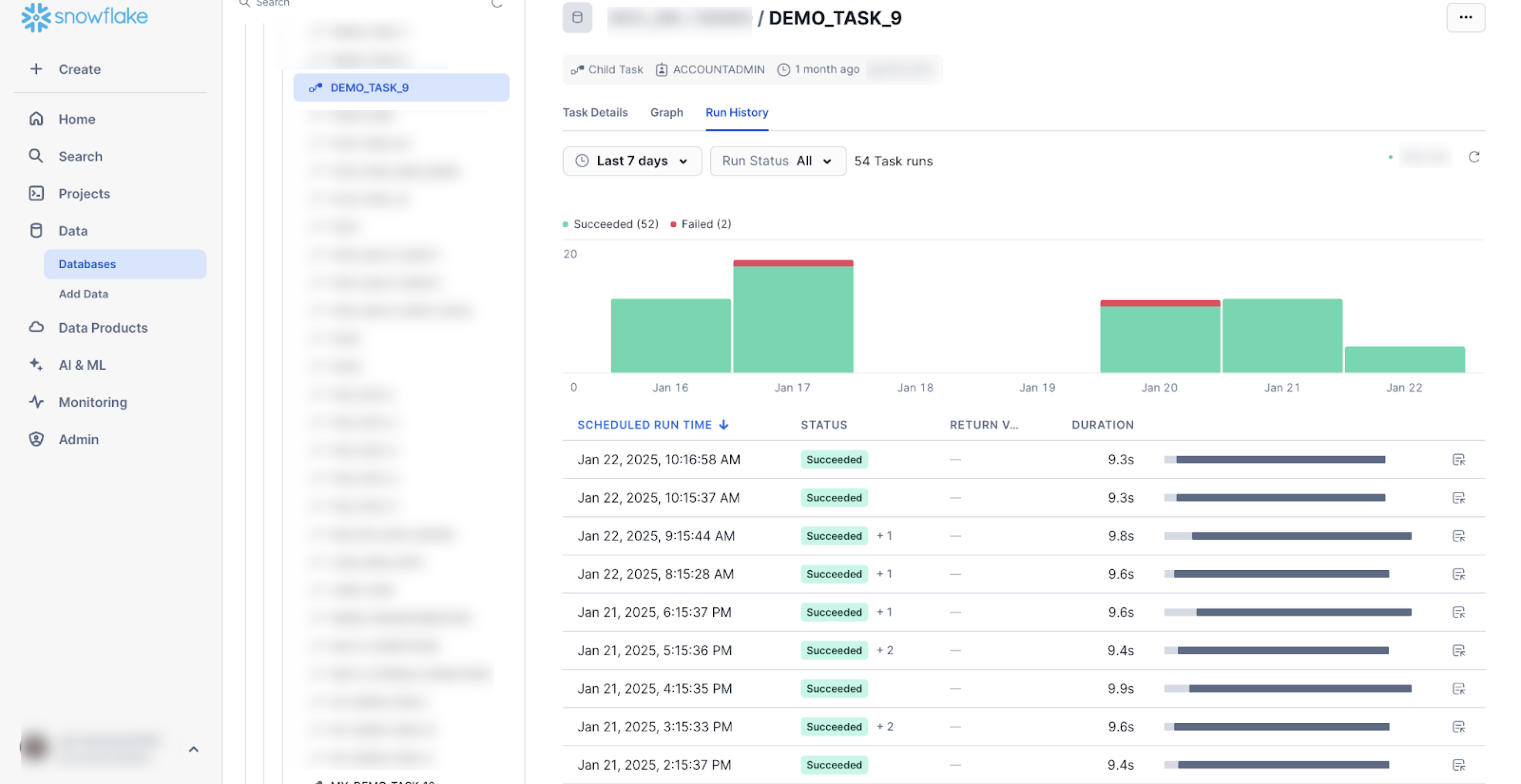
Task: Open the Last 7 days time dropdown
Action: tap(632, 161)
